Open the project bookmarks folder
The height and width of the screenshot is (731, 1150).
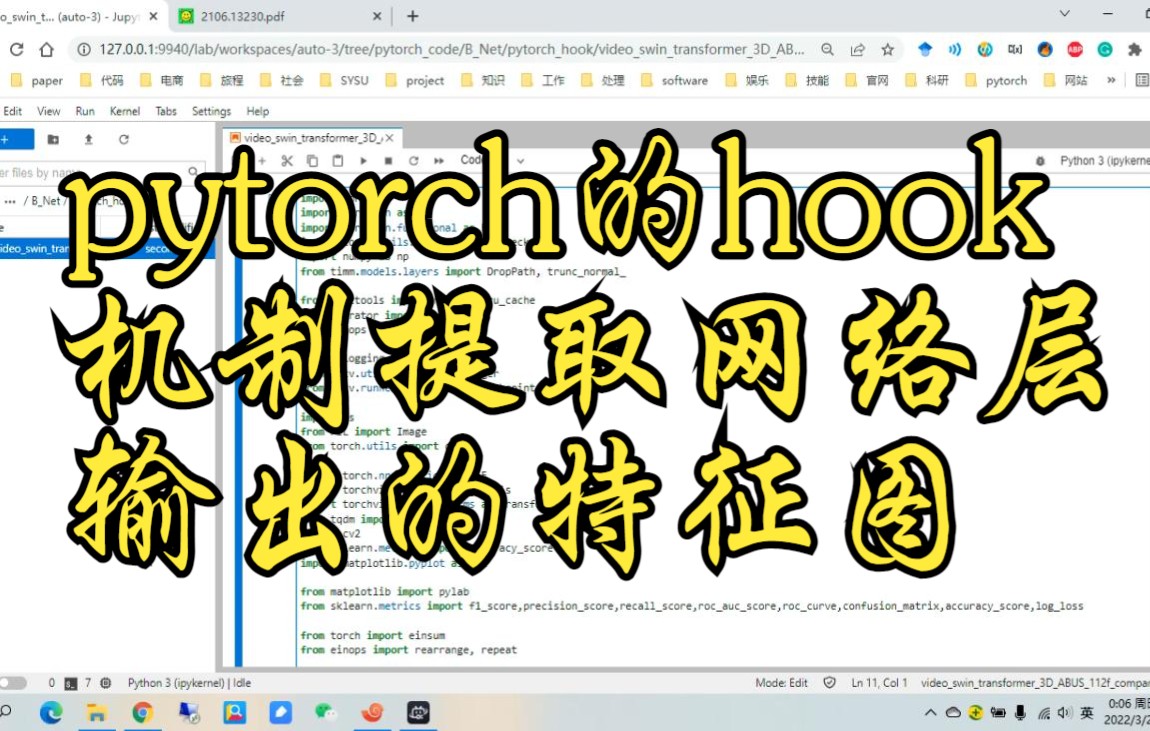pyautogui.click(x=414, y=80)
